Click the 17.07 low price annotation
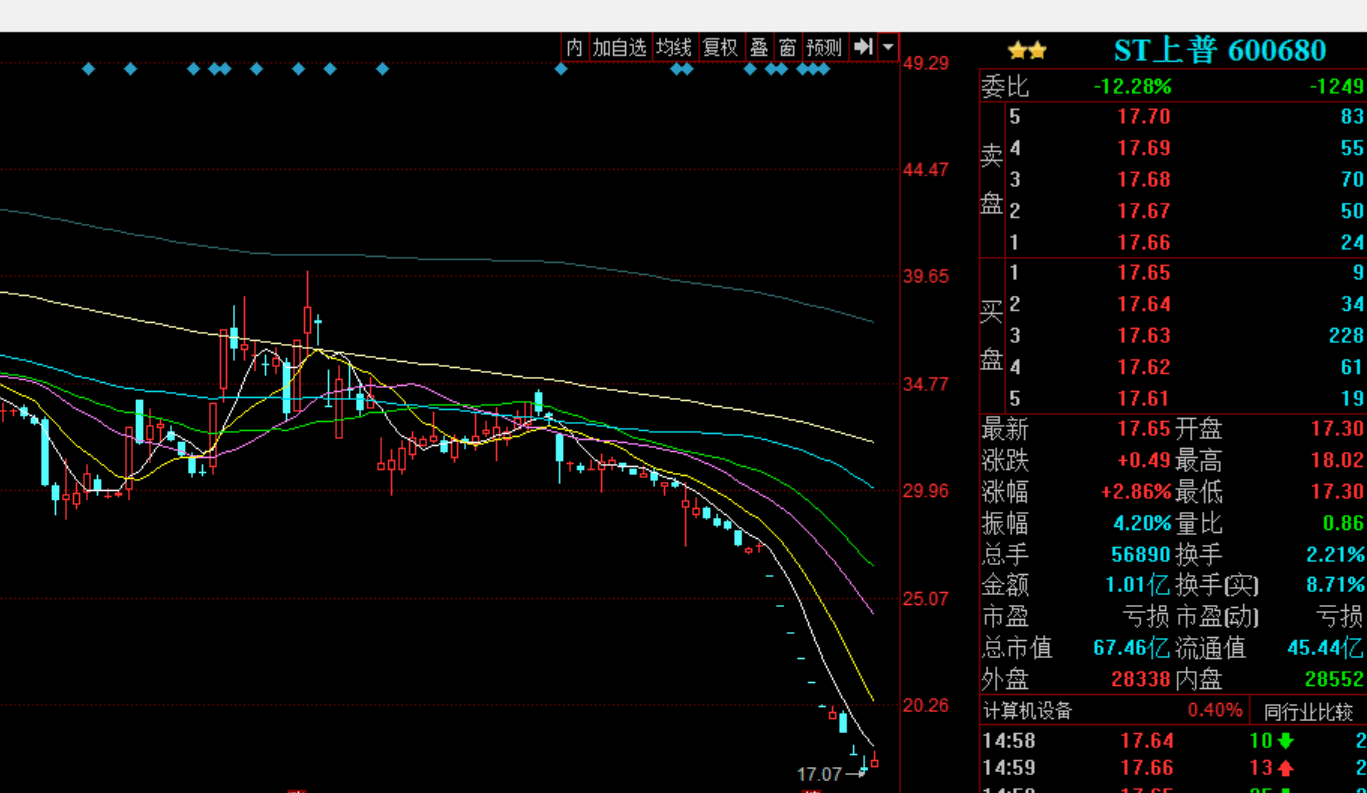 tap(819, 774)
